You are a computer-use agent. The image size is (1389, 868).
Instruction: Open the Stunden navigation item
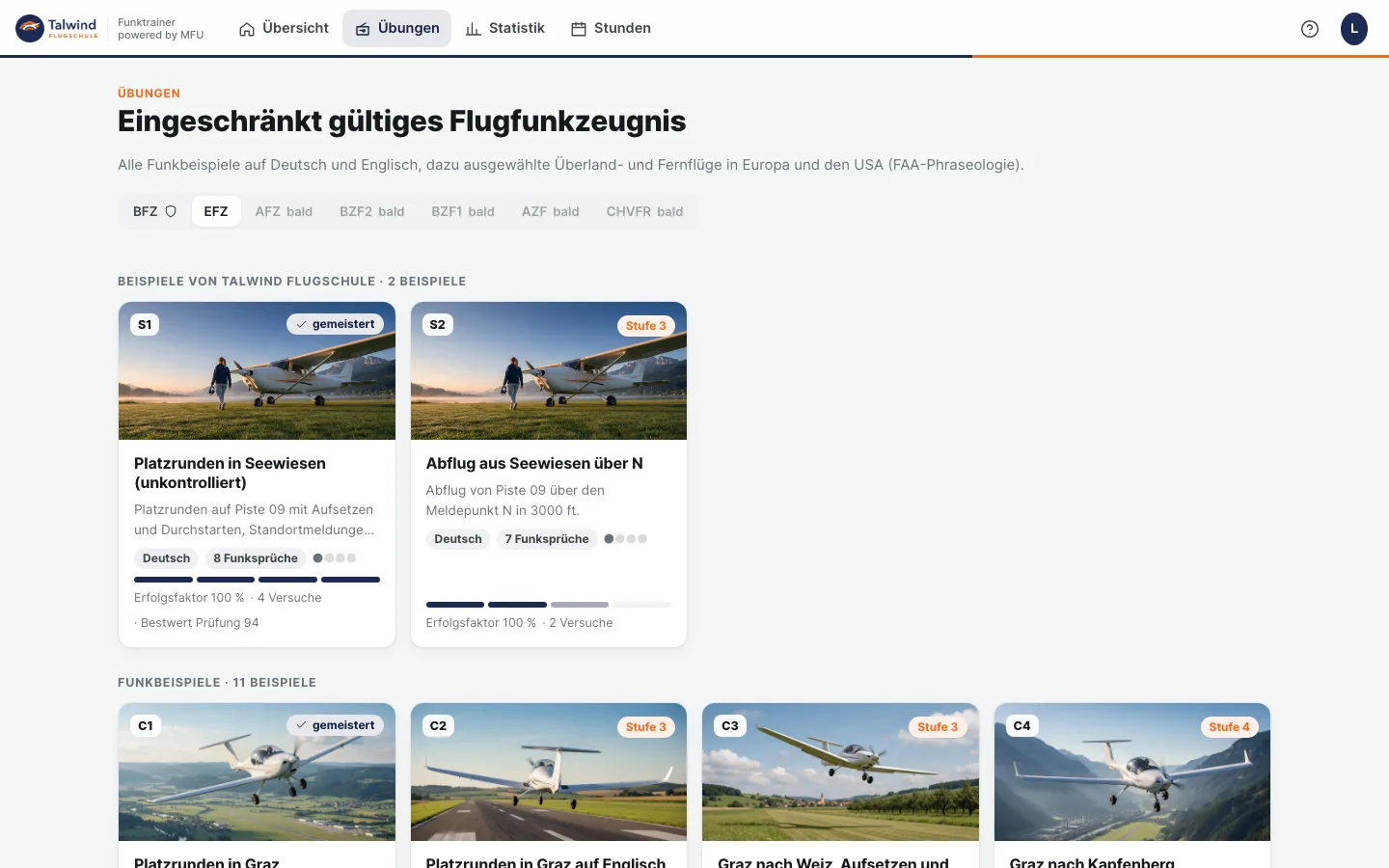point(611,29)
